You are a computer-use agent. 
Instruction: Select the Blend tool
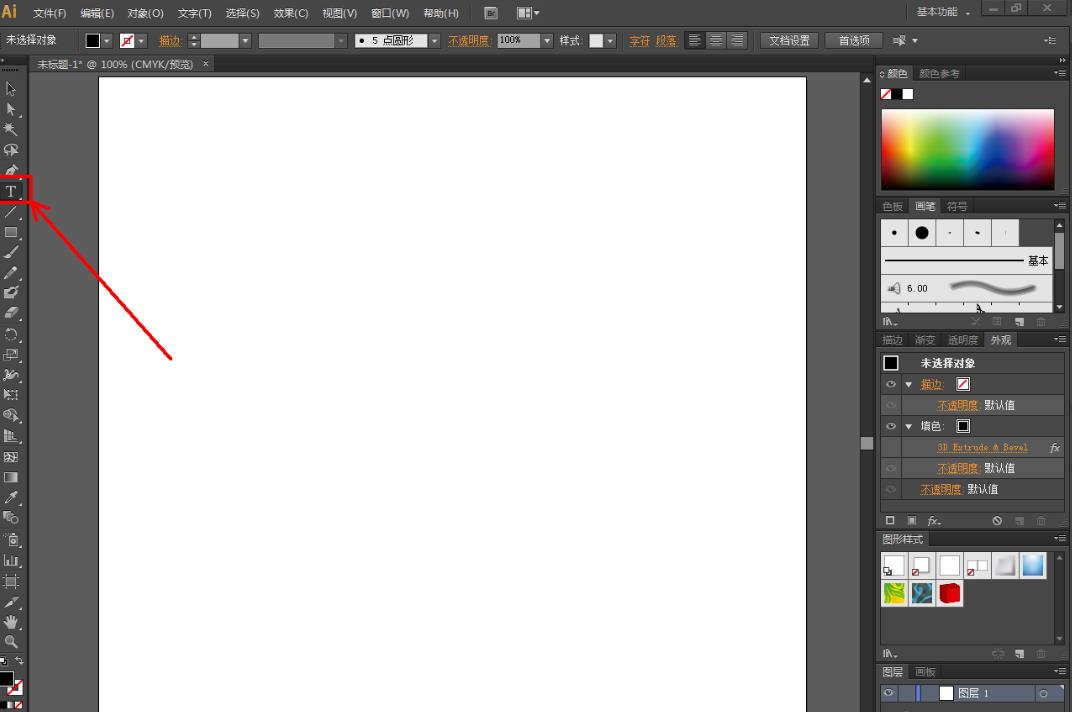(10, 518)
